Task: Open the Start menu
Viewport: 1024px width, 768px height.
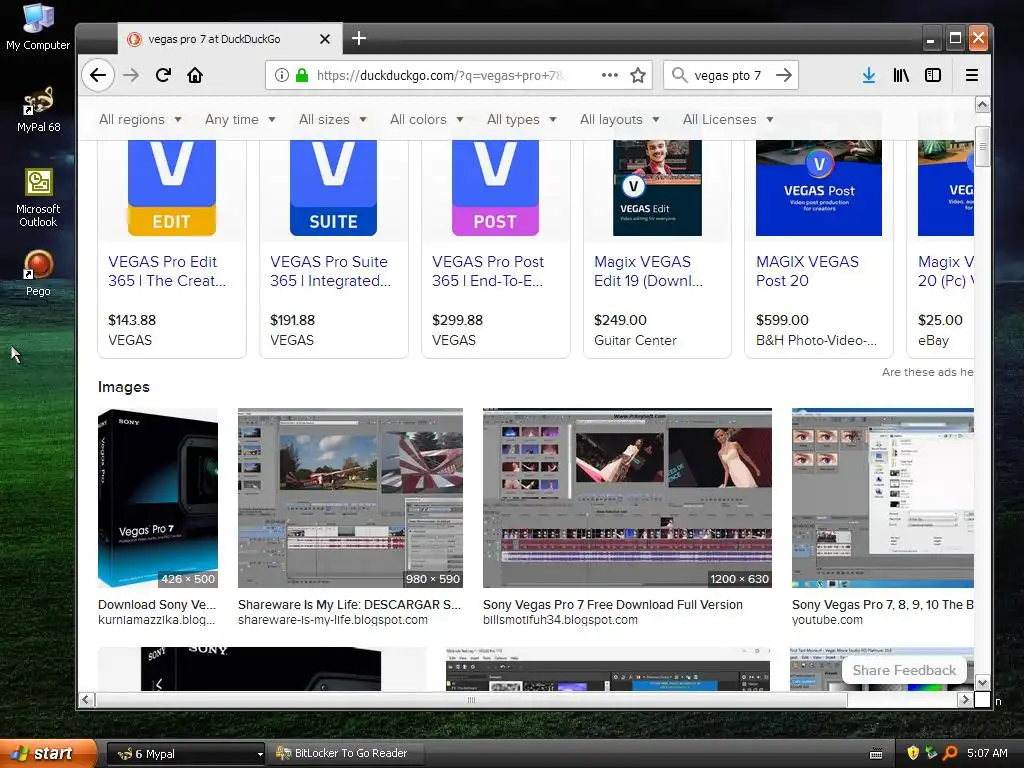Action: pyautogui.click(x=48, y=753)
